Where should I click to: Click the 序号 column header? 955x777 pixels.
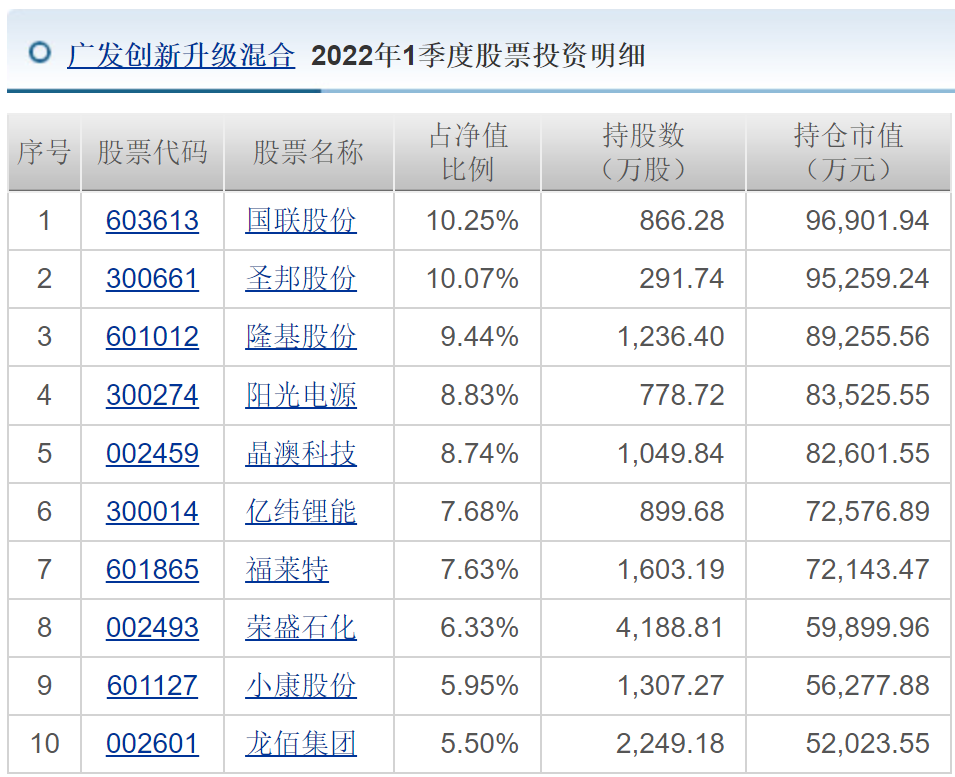[x=44, y=152]
